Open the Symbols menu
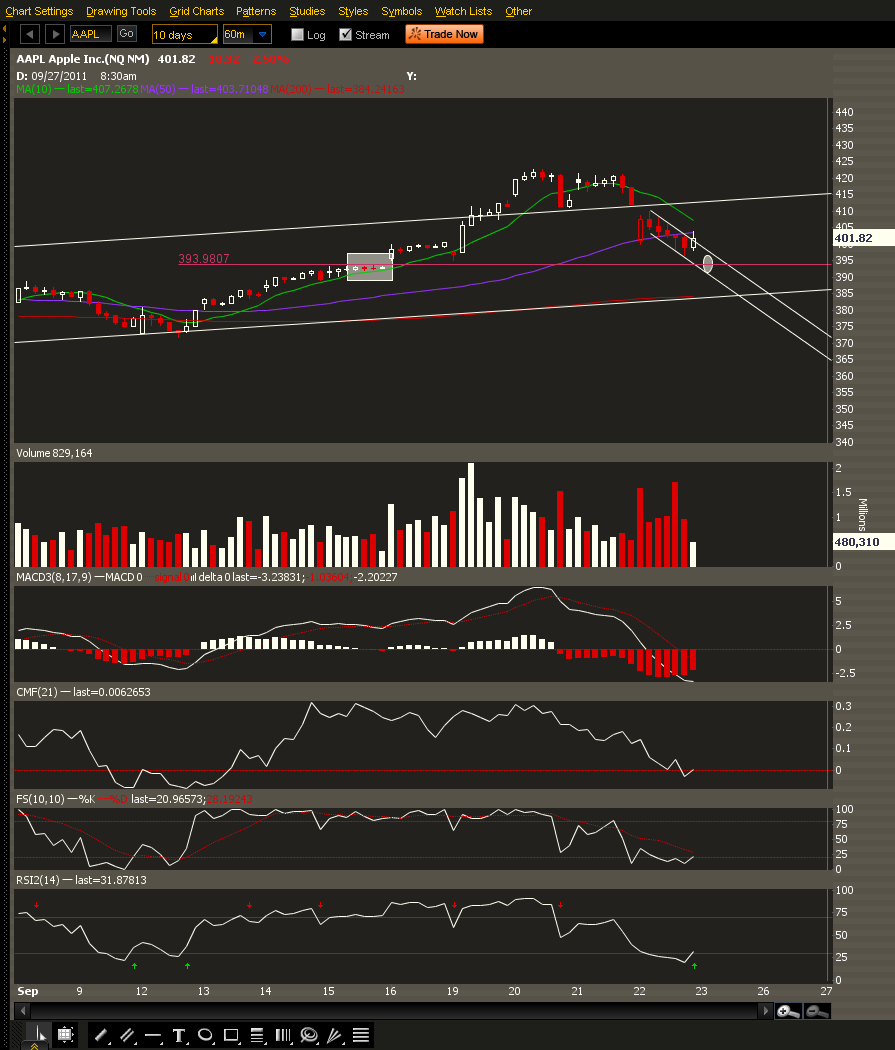 (402, 11)
